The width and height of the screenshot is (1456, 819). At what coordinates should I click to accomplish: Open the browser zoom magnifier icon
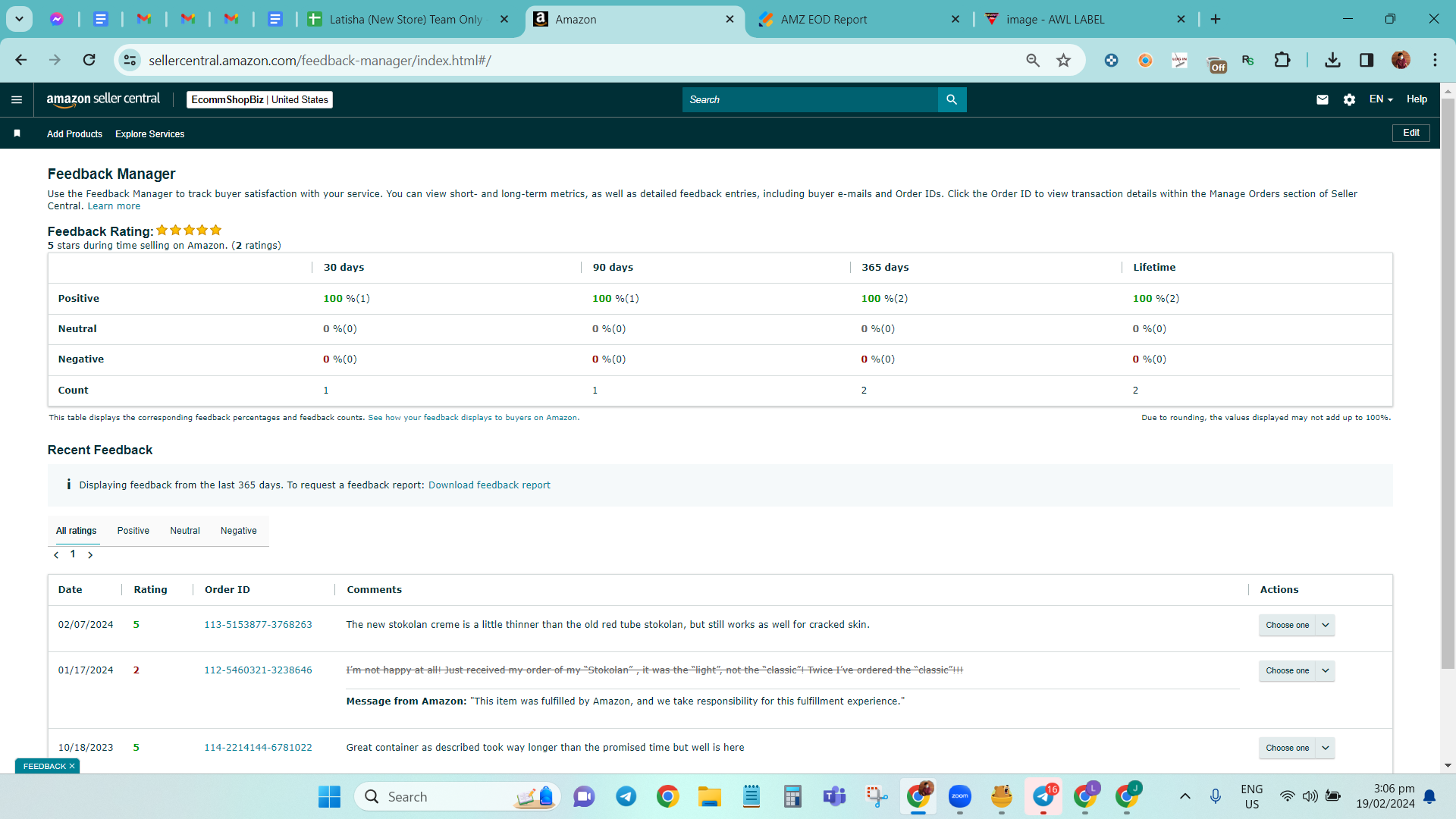(1033, 60)
